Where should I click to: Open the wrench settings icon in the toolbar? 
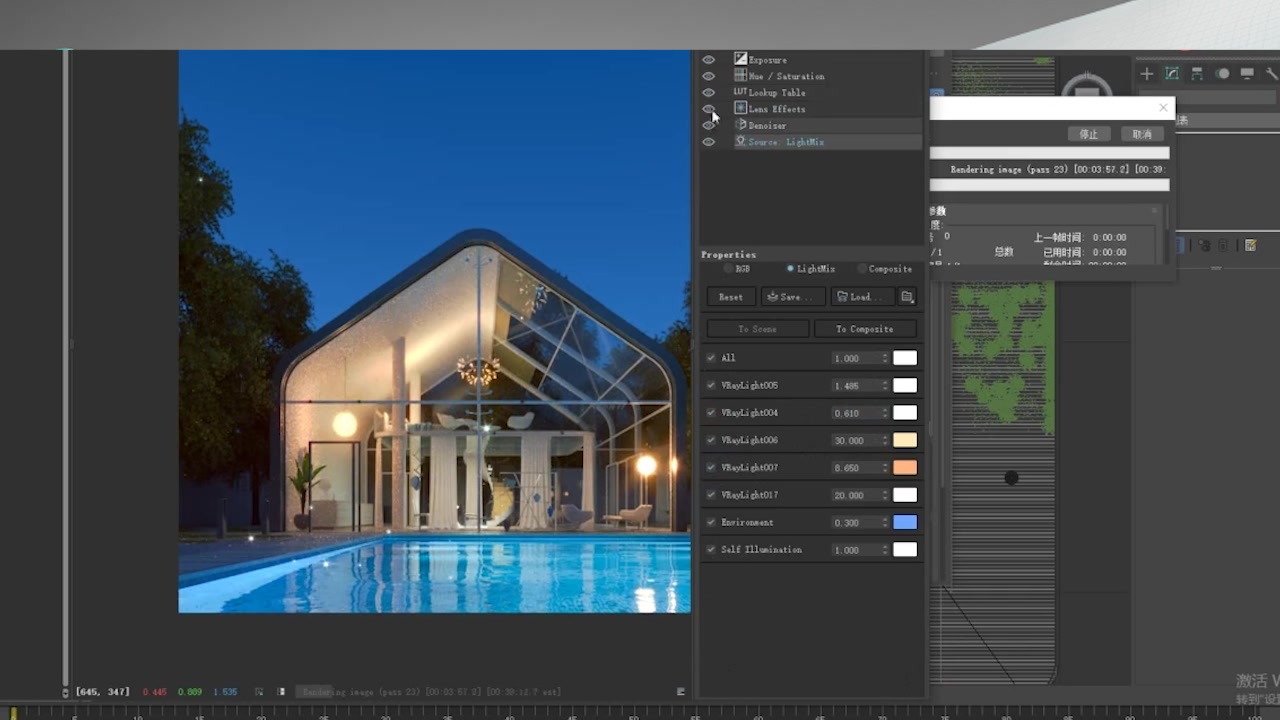pyautogui.click(x=1272, y=73)
